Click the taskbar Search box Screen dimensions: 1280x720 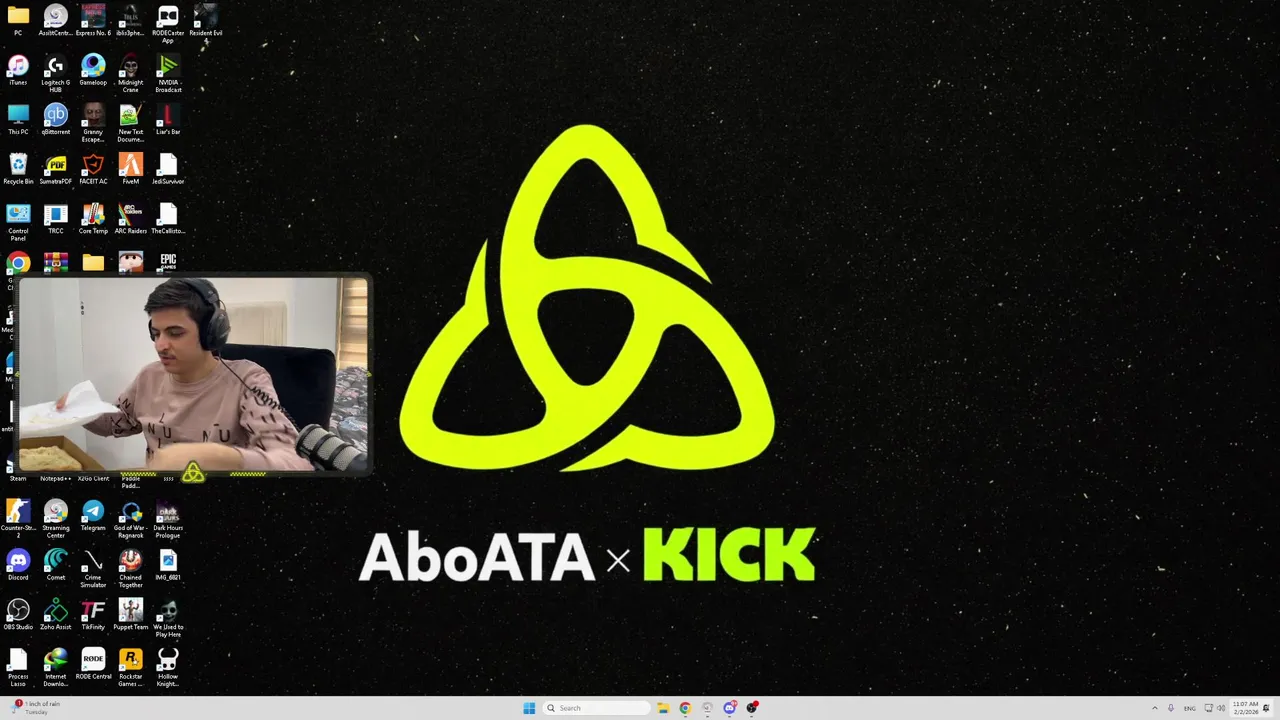click(x=597, y=708)
